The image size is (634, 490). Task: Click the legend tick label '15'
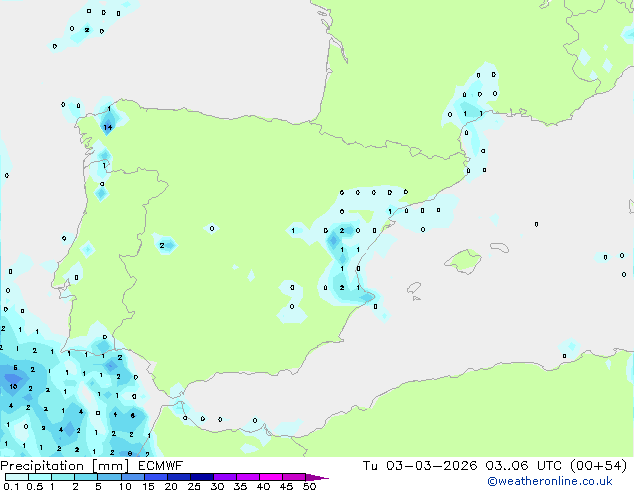[148, 486]
